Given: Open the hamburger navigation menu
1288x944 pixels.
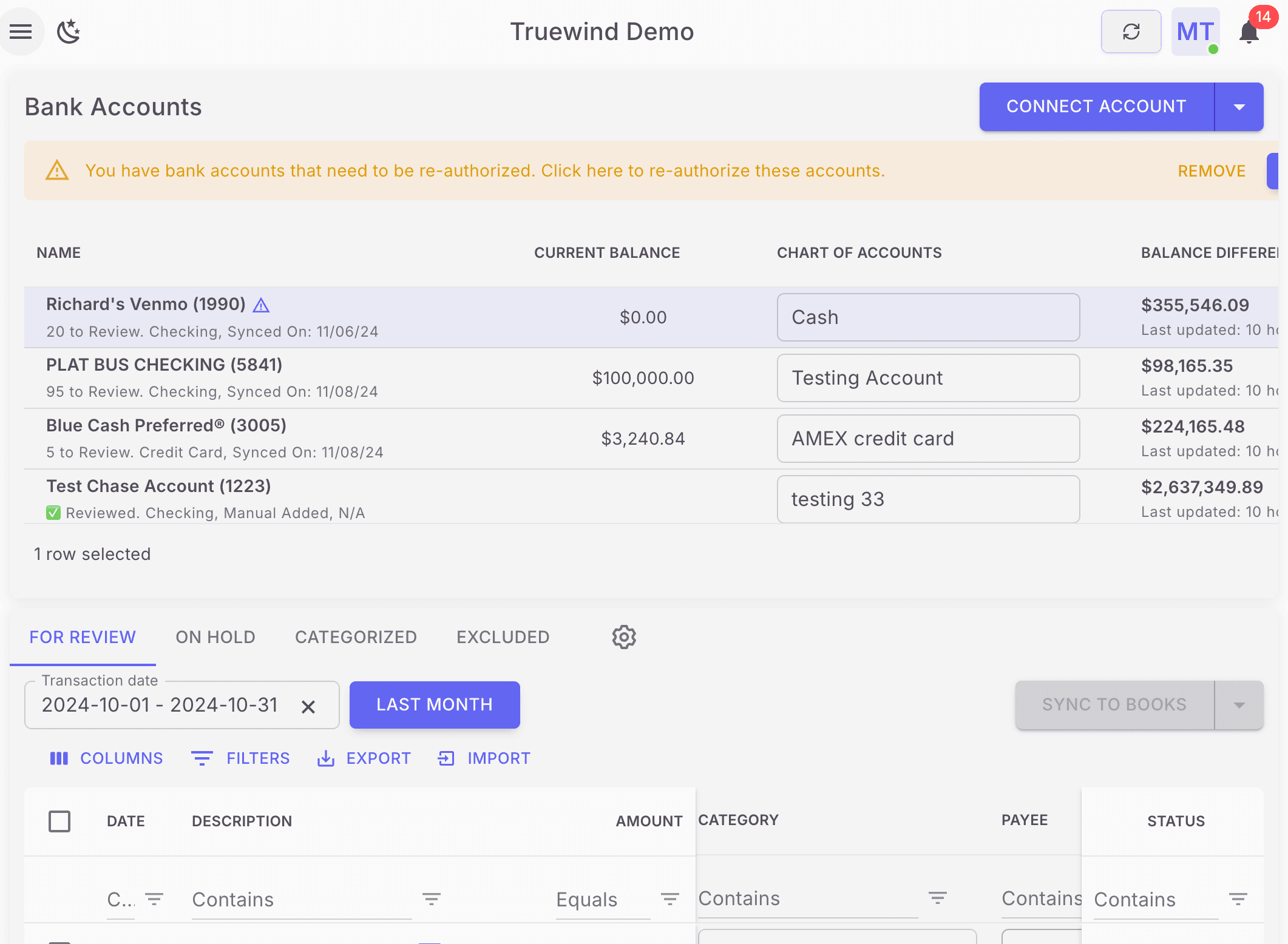Looking at the screenshot, I should [x=21, y=32].
